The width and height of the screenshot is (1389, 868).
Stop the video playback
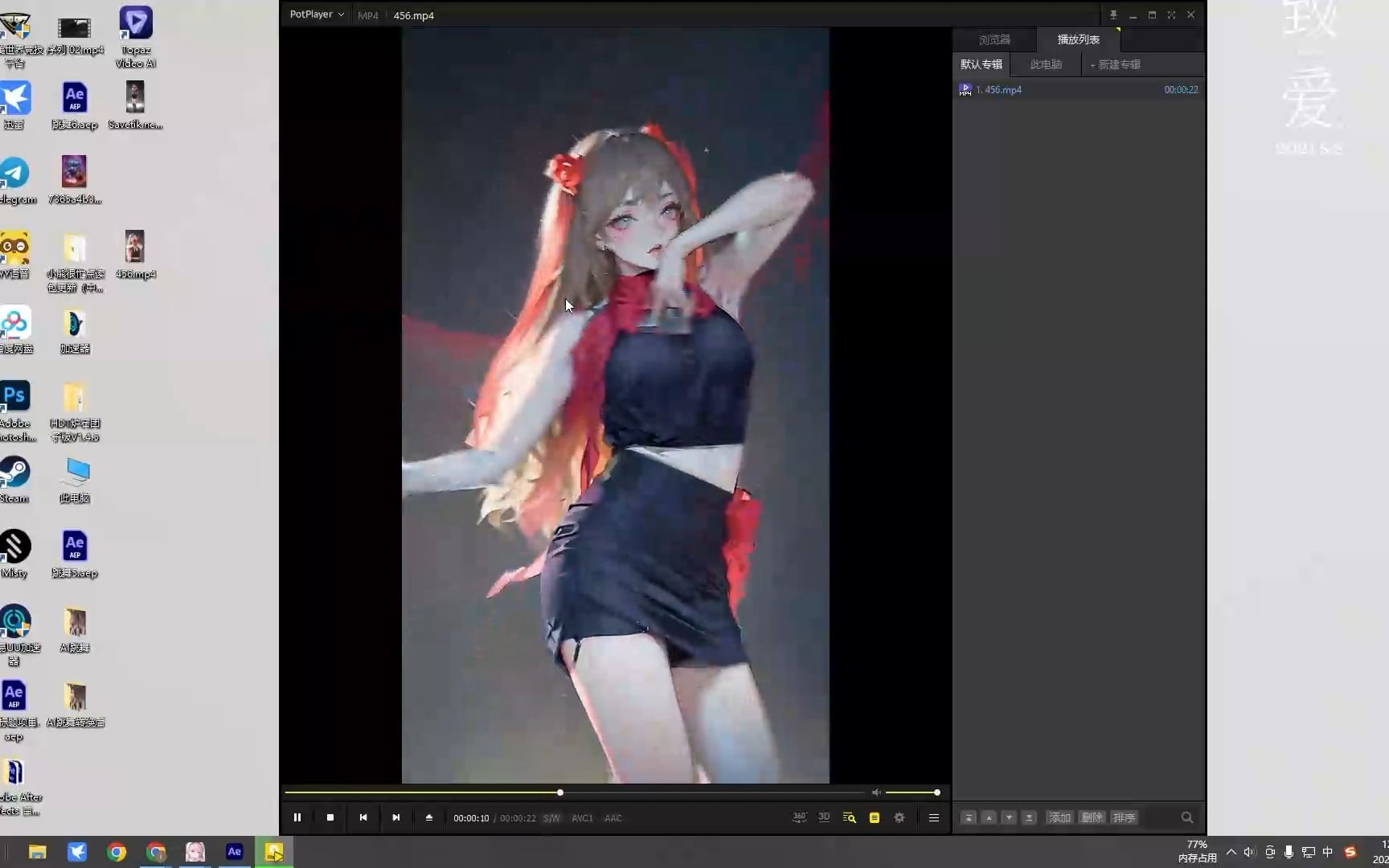[x=330, y=817]
